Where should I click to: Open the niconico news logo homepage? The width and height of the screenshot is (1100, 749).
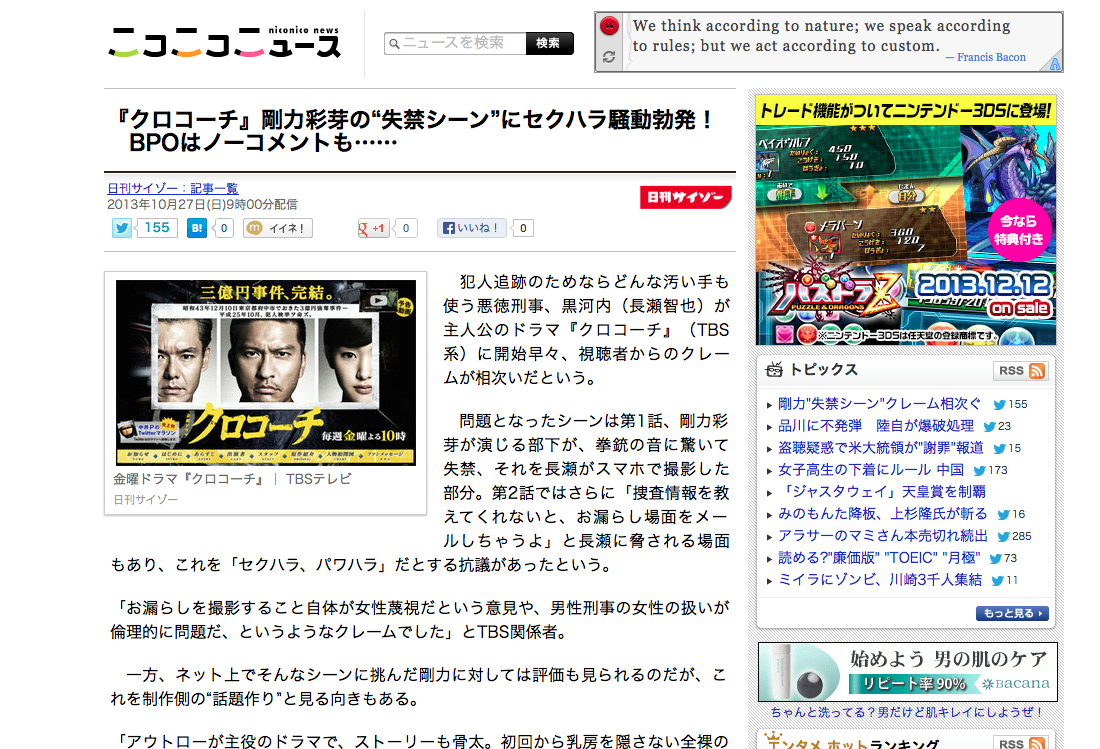(225, 42)
